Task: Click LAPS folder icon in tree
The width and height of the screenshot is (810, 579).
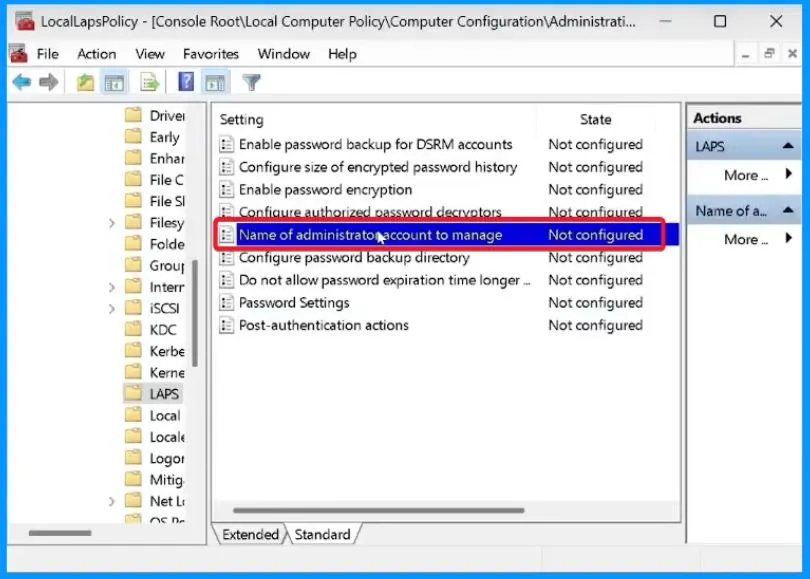Action: (x=133, y=393)
